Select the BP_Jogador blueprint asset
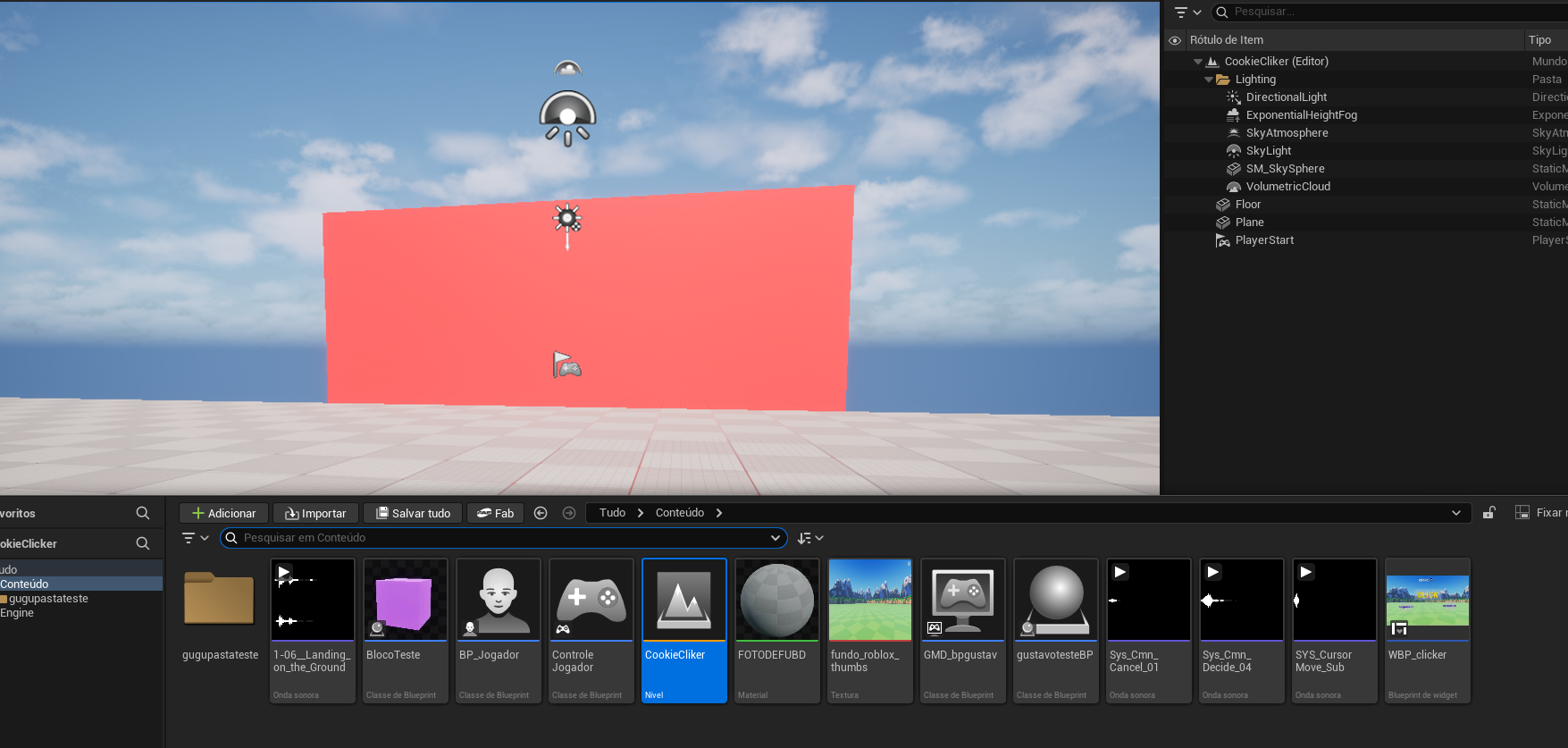 coord(499,631)
